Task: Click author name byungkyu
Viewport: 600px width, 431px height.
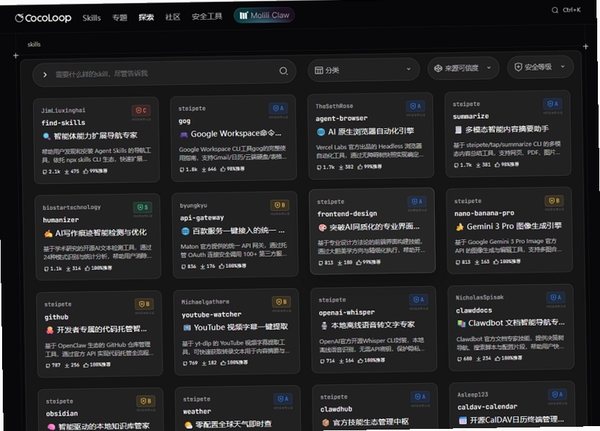Action: (193, 206)
